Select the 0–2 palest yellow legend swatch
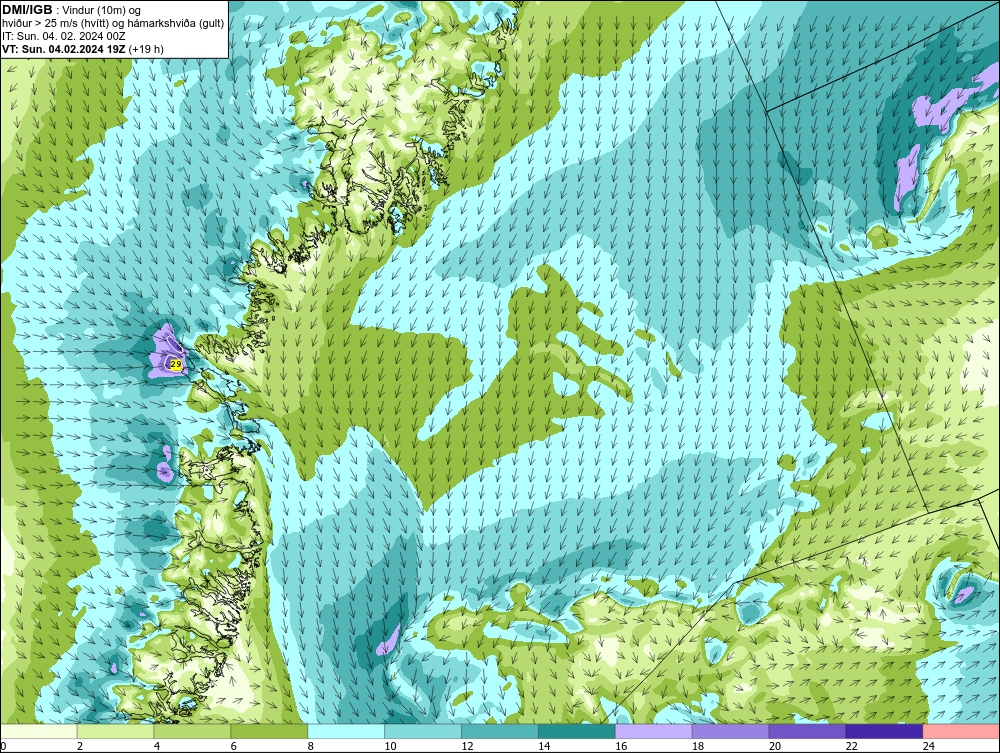The width and height of the screenshot is (1000, 753). coord(39,731)
